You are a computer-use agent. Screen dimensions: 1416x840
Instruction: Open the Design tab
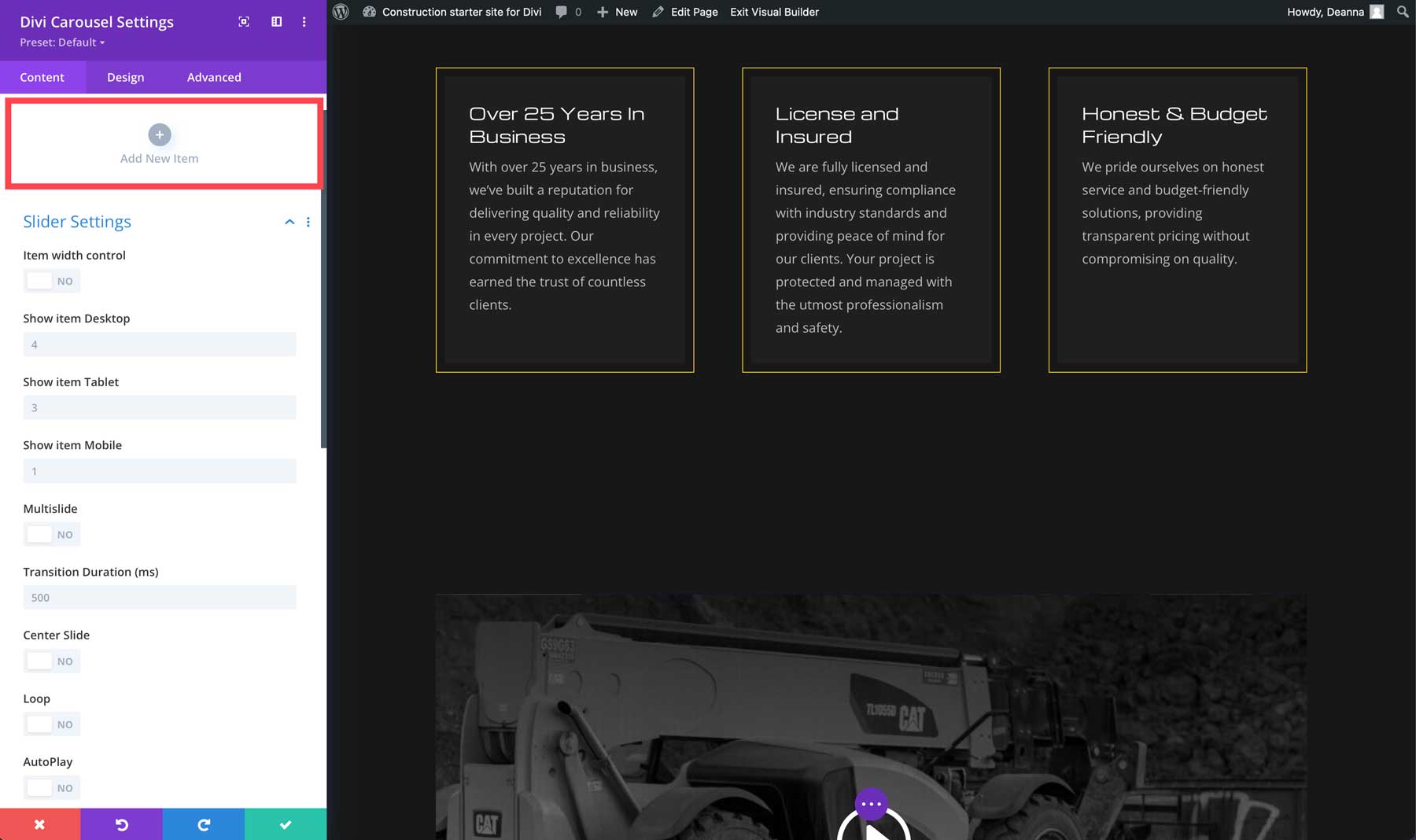click(x=126, y=77)
